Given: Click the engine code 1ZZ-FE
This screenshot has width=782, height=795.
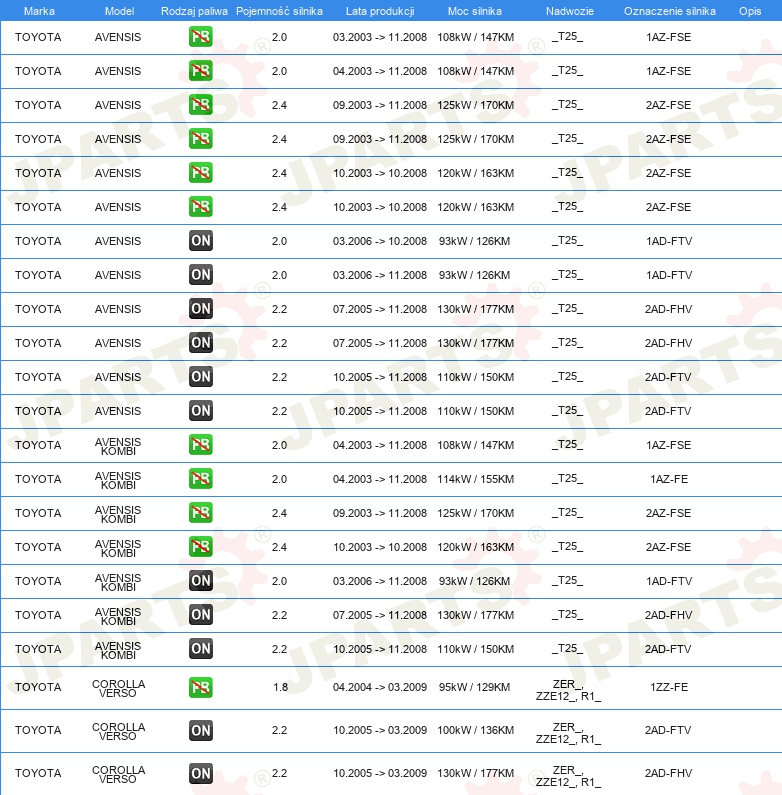Looking at the screenshot, I should click(669, 687).
